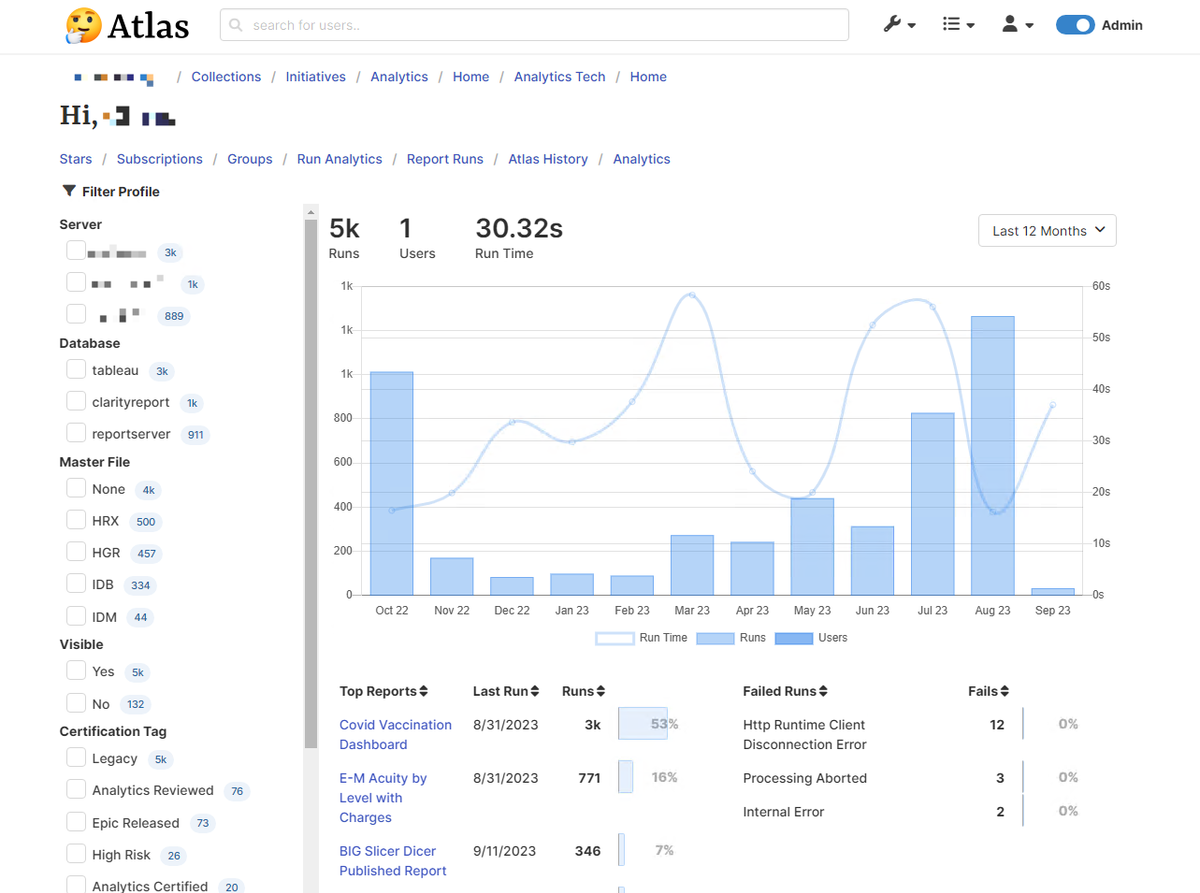1200x893 pixels.
Task: Open the user icon's dropdown chevron
Action: click(1027, 26)
